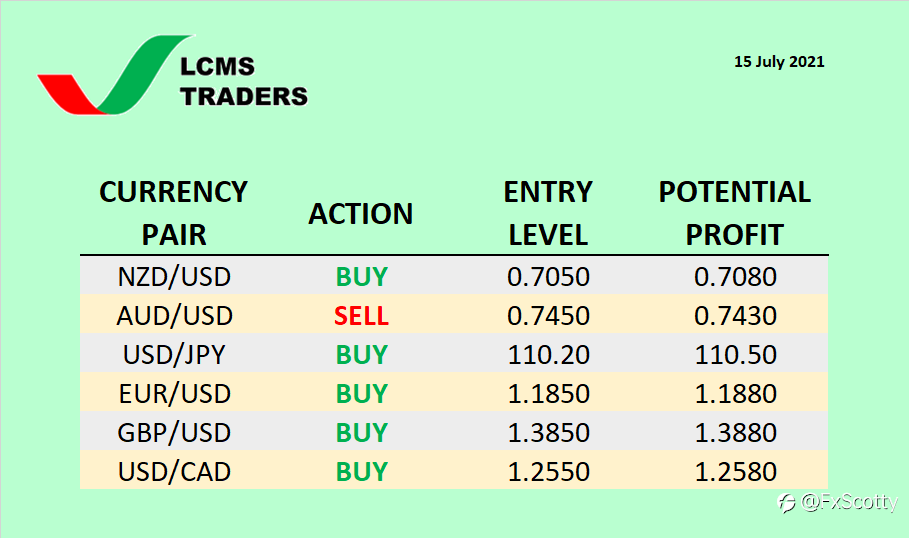This screenshot has width=909, height=538.
Task: Click the AUD/USD entry level 0.7450
Action: pos(548,316)
